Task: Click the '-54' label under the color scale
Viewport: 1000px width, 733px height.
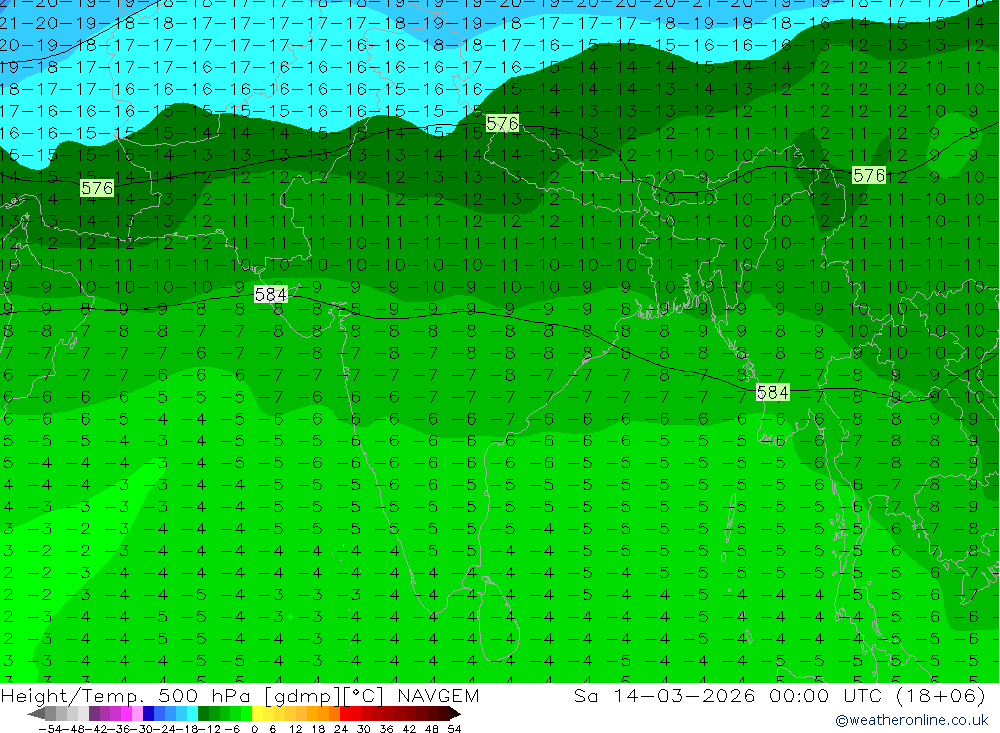Action: click(50, 729)
